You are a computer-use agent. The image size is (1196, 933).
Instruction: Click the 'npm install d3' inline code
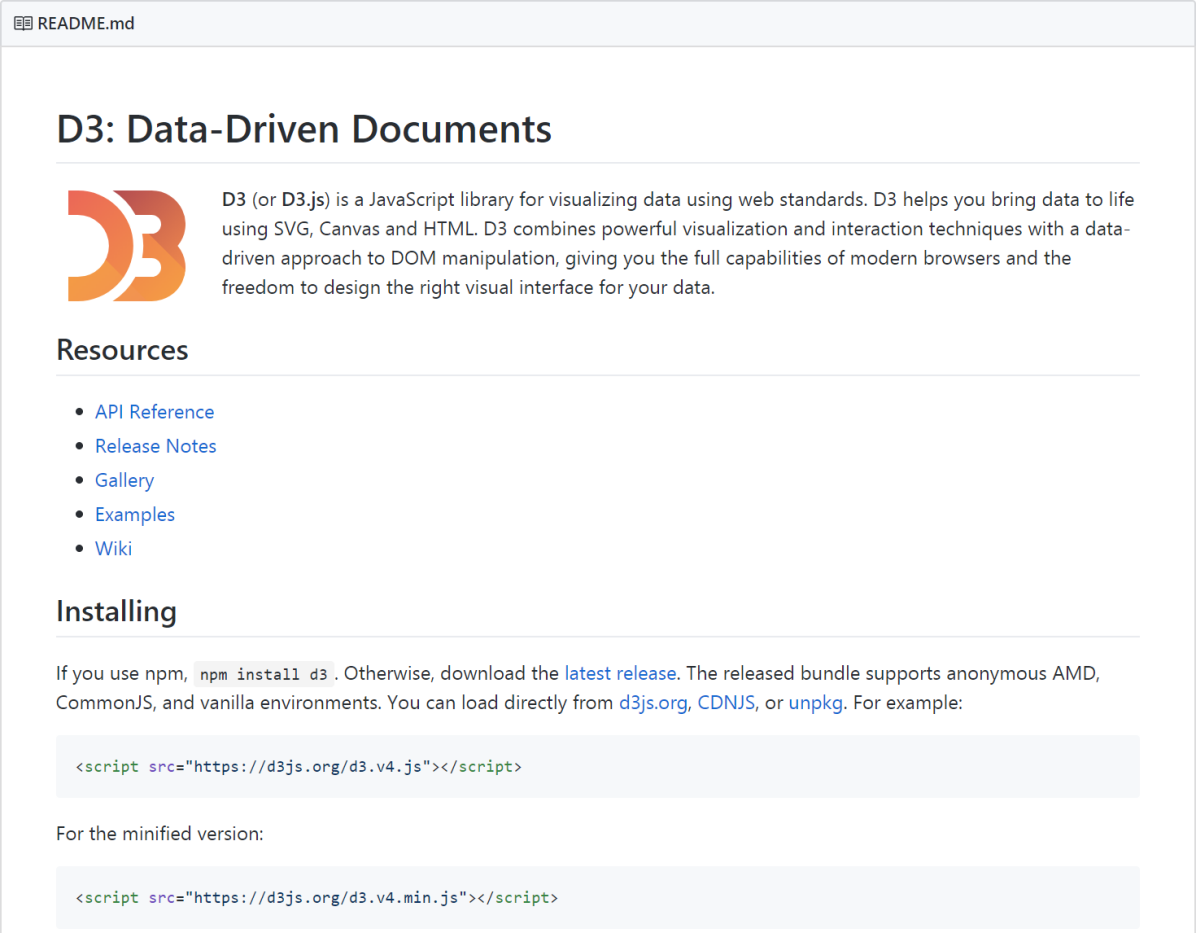click(x=264, y=674)
